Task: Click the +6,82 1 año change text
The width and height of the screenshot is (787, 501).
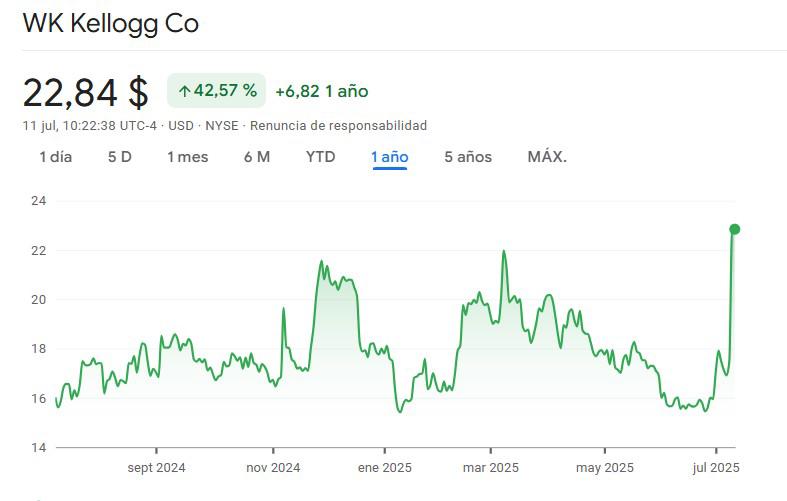Action: coord(322,91)
